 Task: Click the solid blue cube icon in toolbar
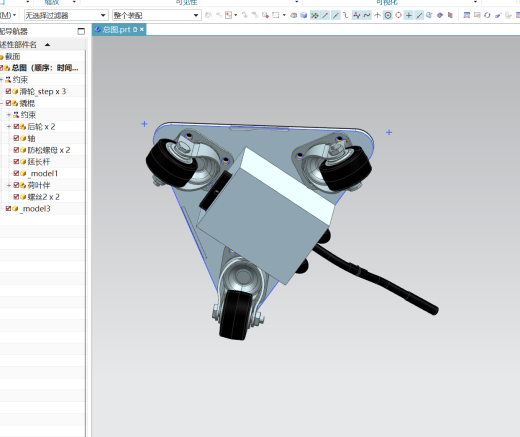(x=304, y=15)
